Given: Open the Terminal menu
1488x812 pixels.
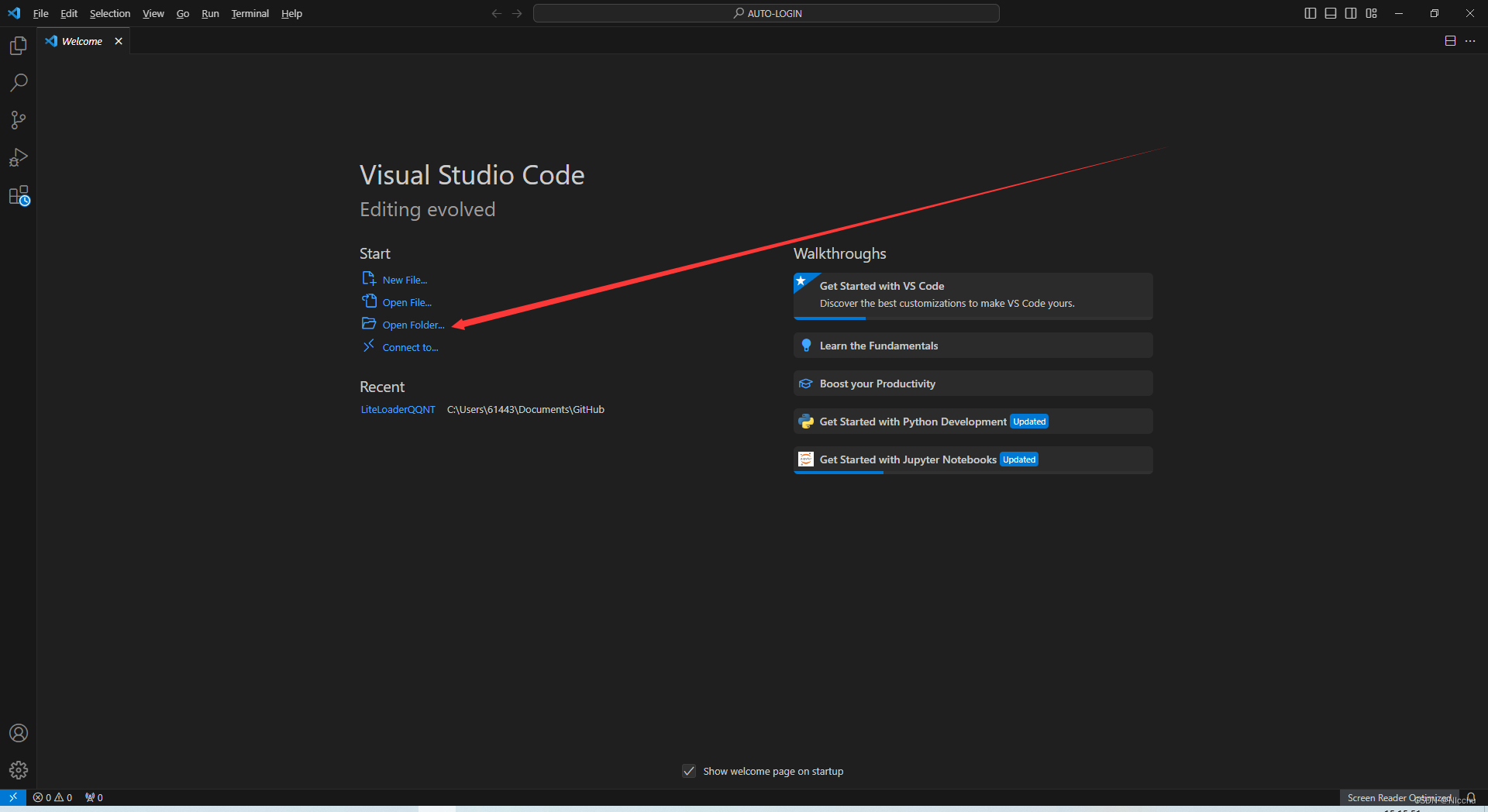Looking at the screenshot, I should (x=250, y=13).
